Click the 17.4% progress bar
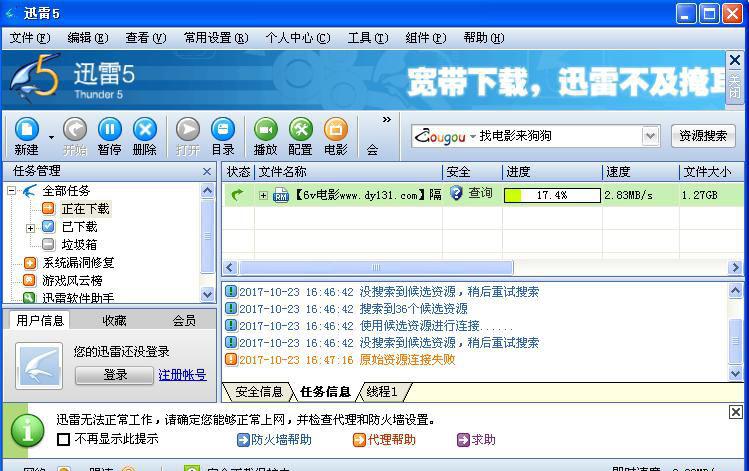The width and height of the screenshot is (749, 471). click(552, 195)
